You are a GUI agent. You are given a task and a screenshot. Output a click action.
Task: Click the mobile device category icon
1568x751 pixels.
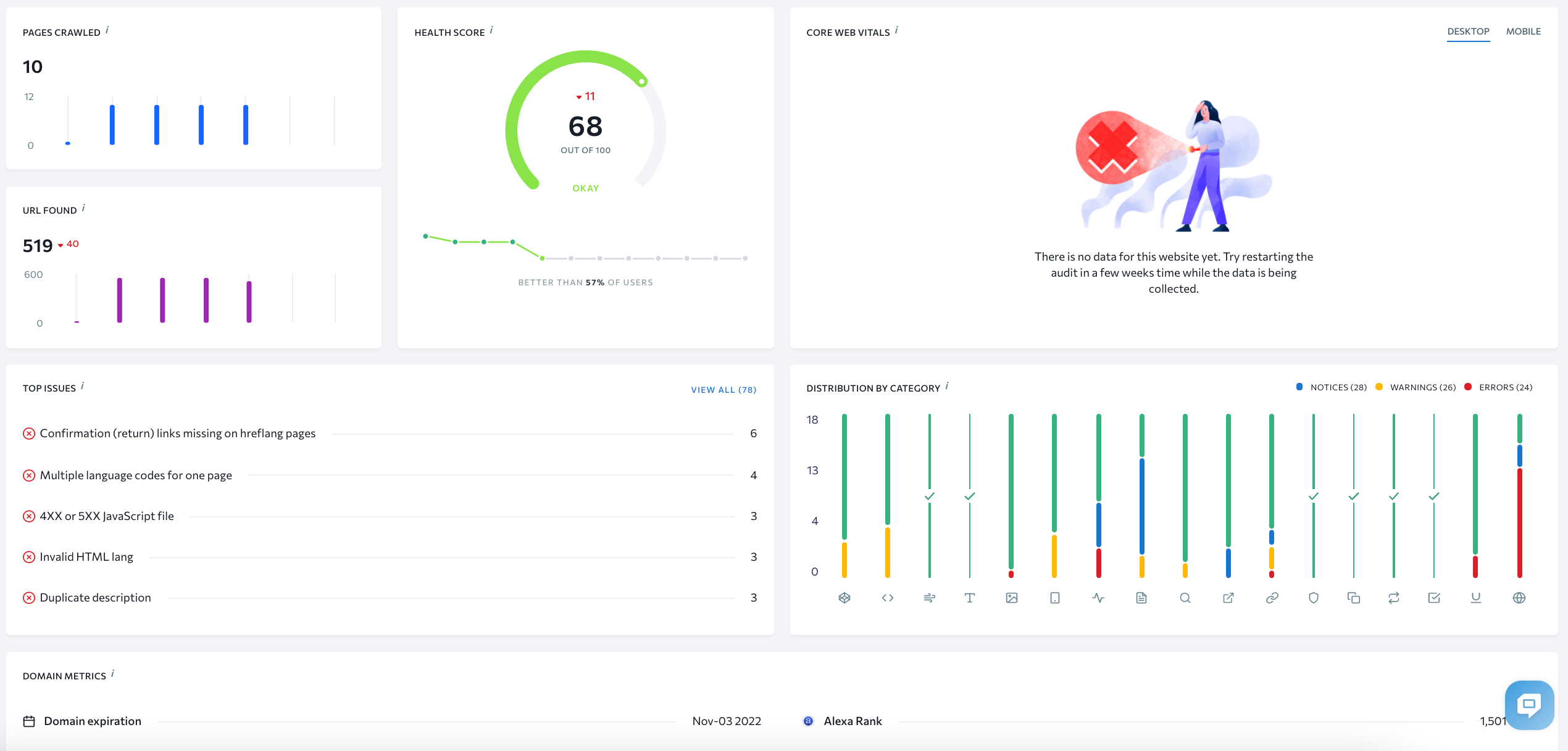tap(1055, 598)
